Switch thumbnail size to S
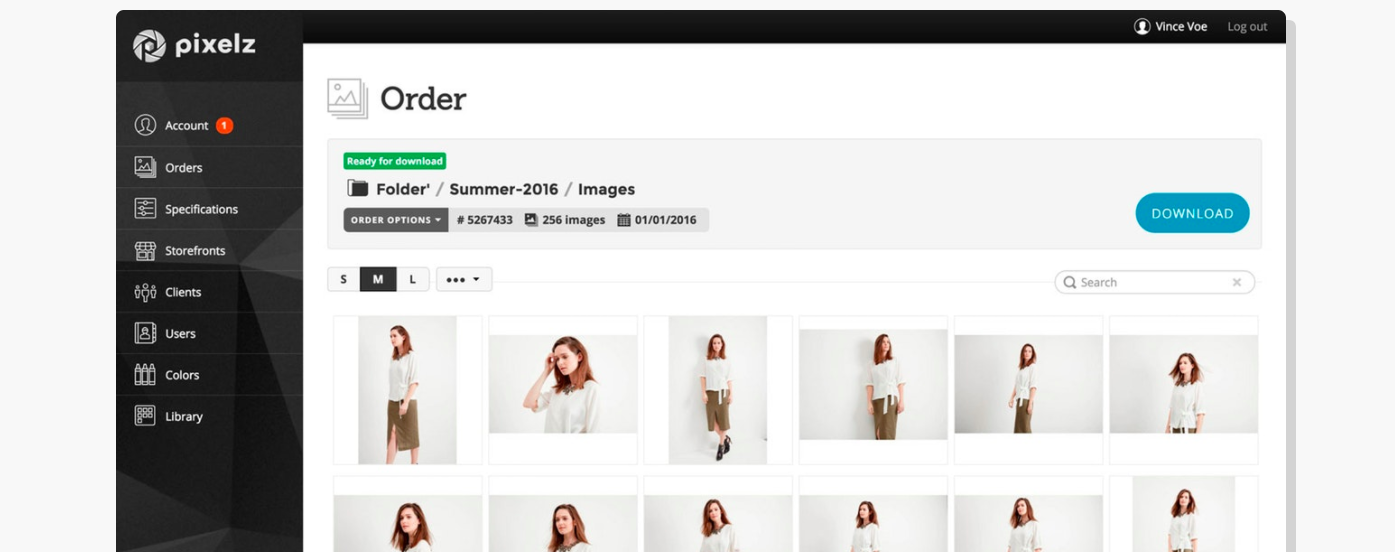This screenshot has width=1395, height=552. click(344, 279)
